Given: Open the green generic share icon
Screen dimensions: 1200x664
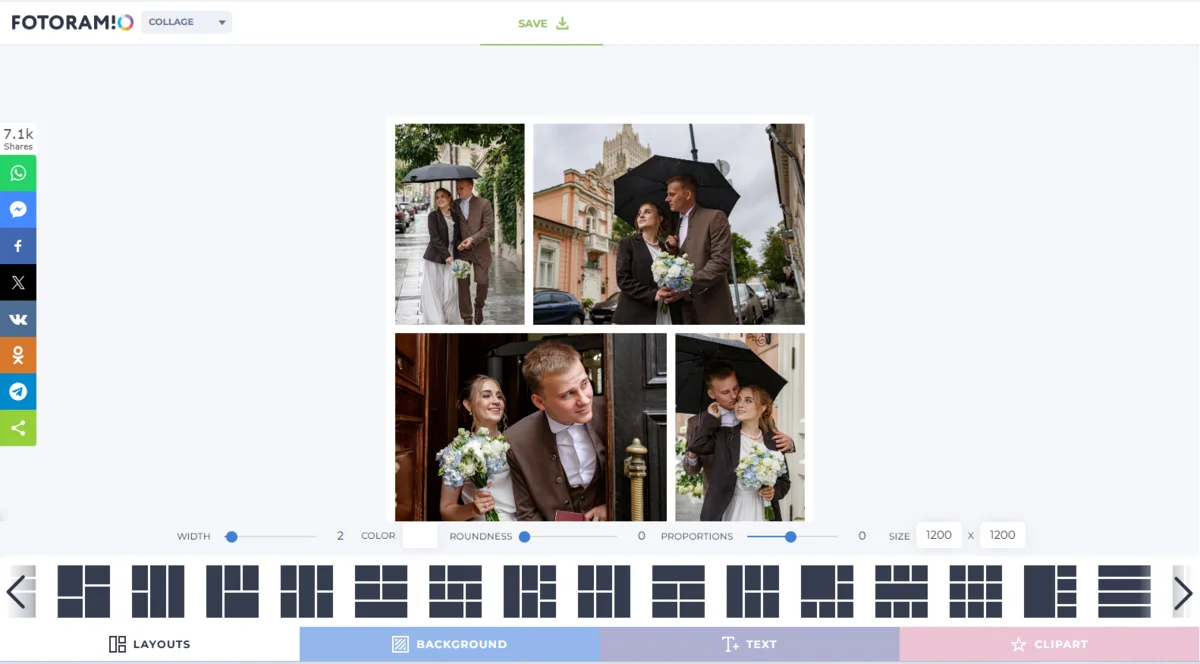Looking at the screenshot, I should click(x=18, y=428).
